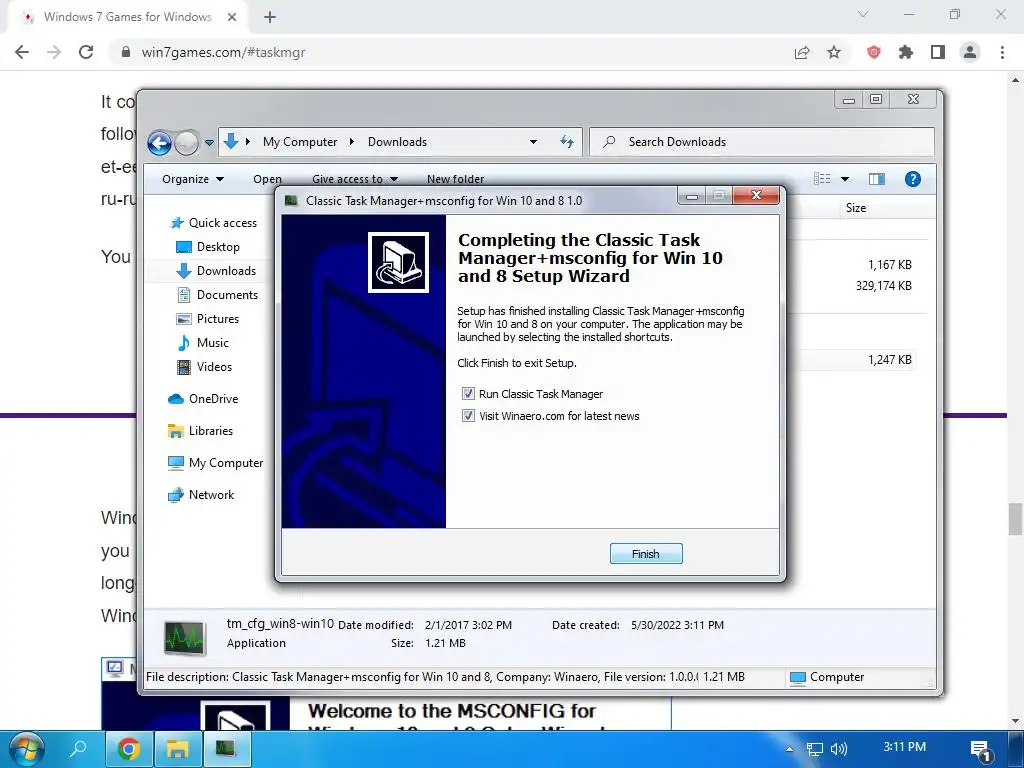The height and width of the screenshot is (768, 1024).
Task: Uncheck Visit Winaero.com for latest news
Action: pyautogui.click(x=468, y=416)
